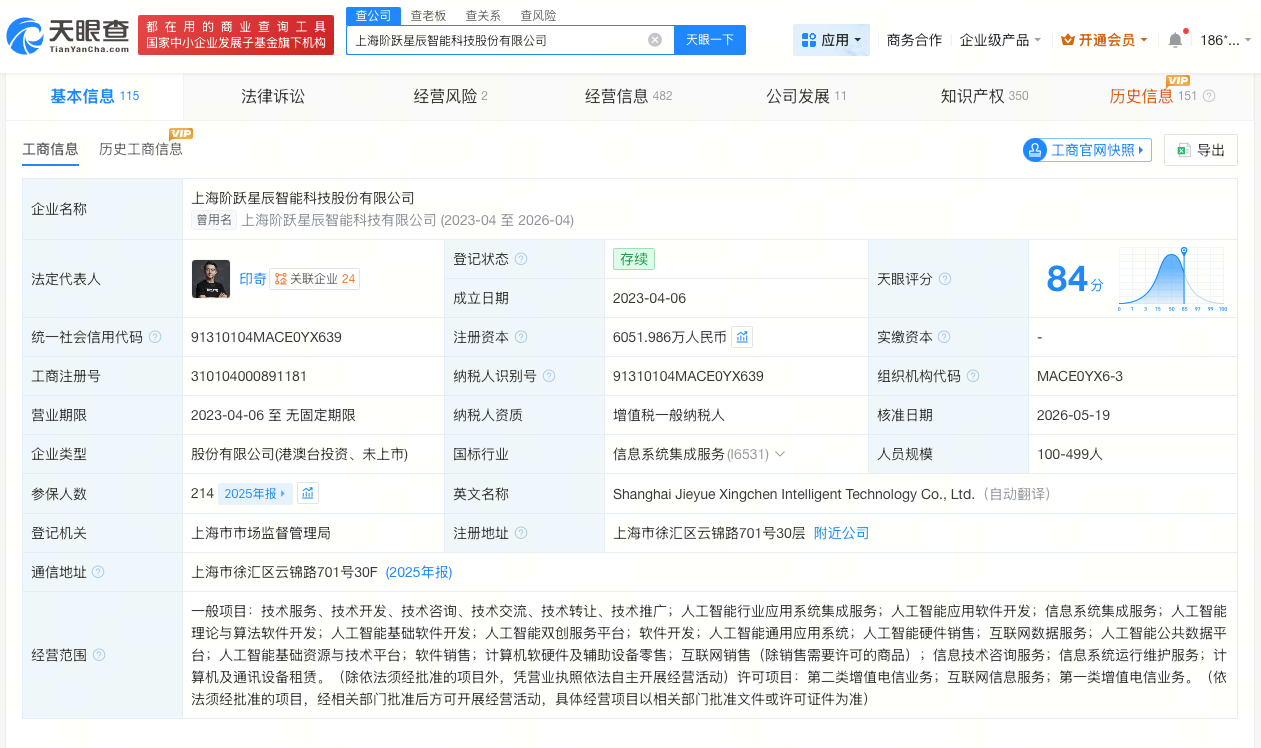Select the 知识产权 tab

coord(984,96)
